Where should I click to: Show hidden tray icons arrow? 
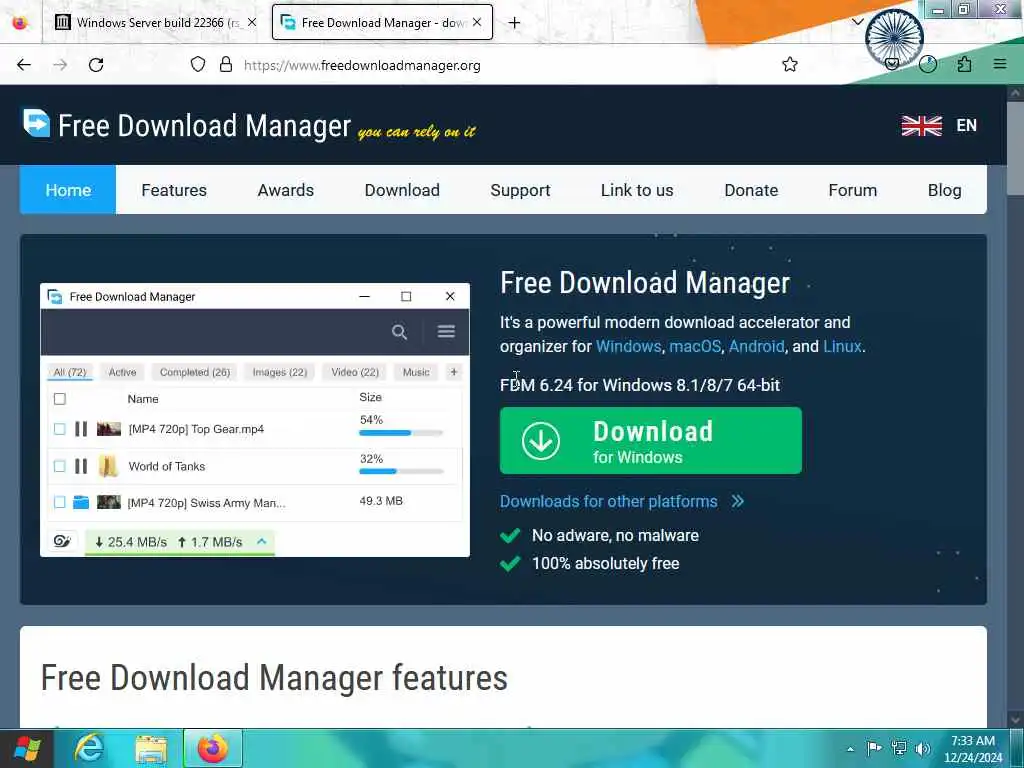click(850, 749)
